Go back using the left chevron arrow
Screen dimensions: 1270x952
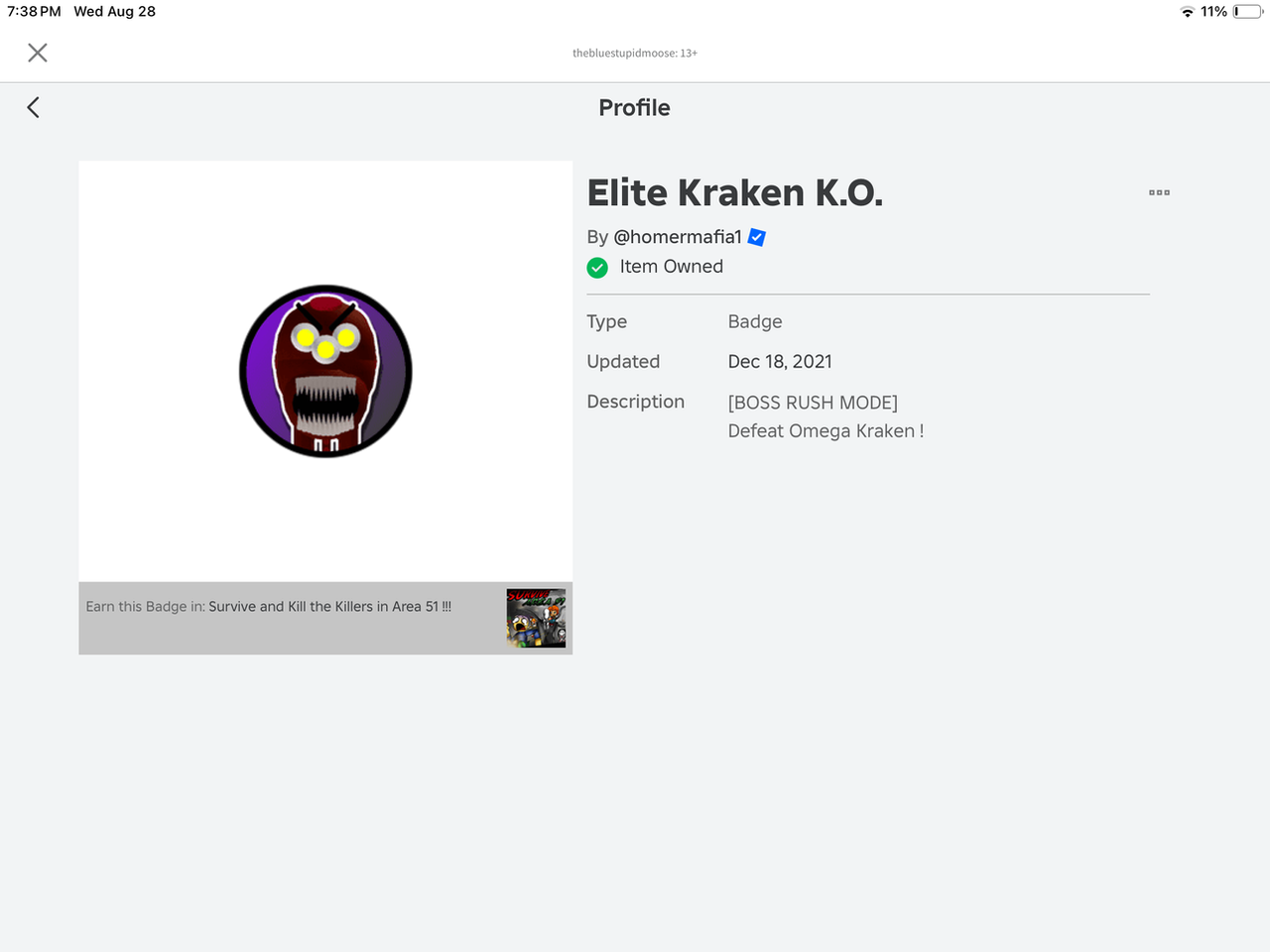[33, 107]
